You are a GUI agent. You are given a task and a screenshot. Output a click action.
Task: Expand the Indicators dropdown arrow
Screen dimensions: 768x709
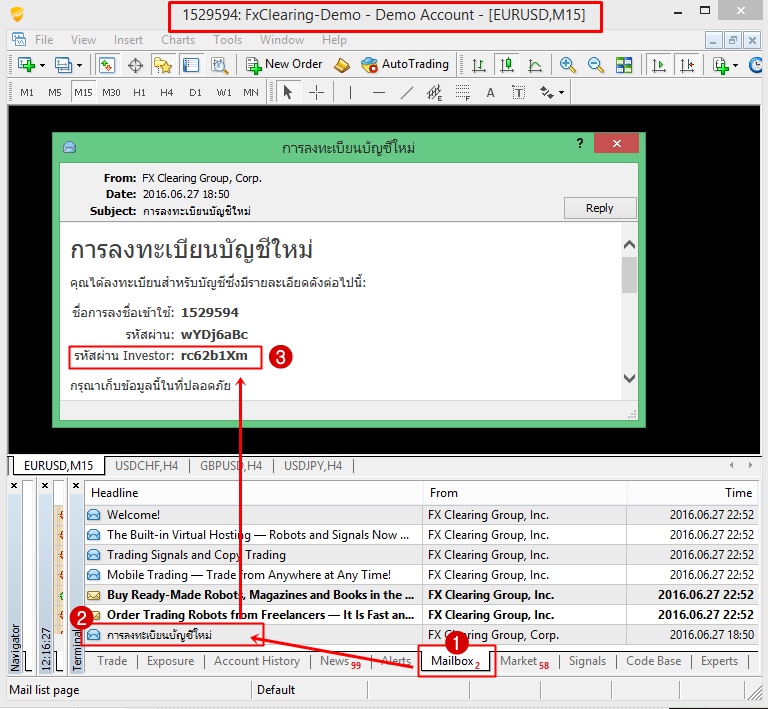click(735, 65)
